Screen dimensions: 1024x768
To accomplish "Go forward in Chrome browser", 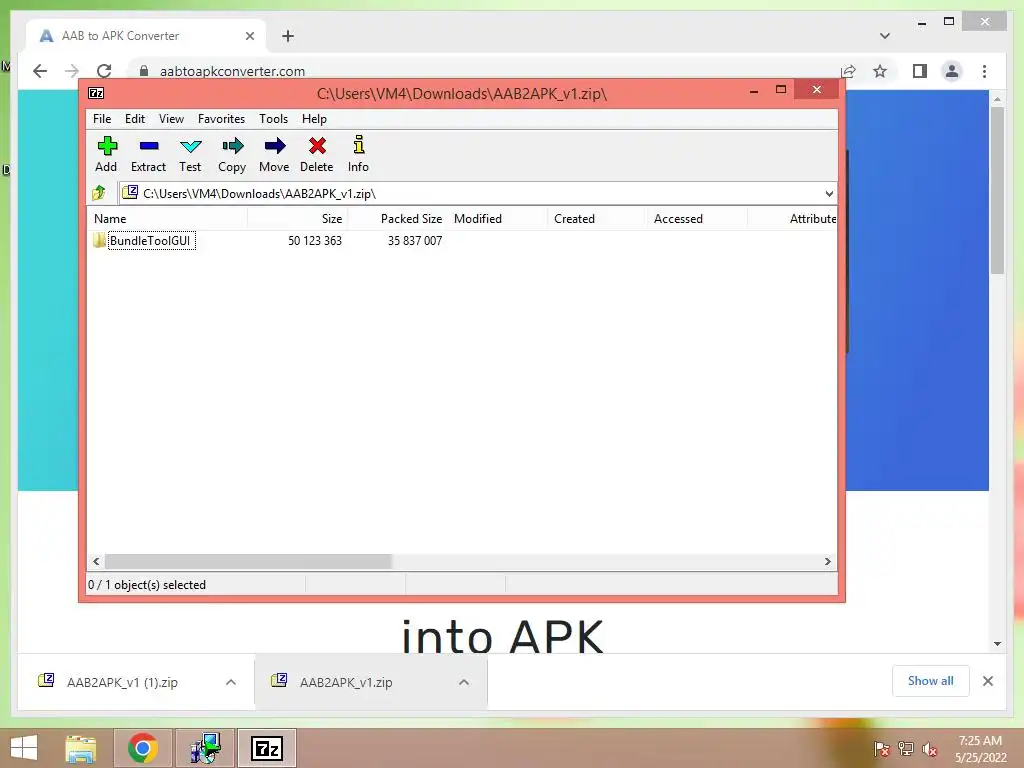I will 72,71.
